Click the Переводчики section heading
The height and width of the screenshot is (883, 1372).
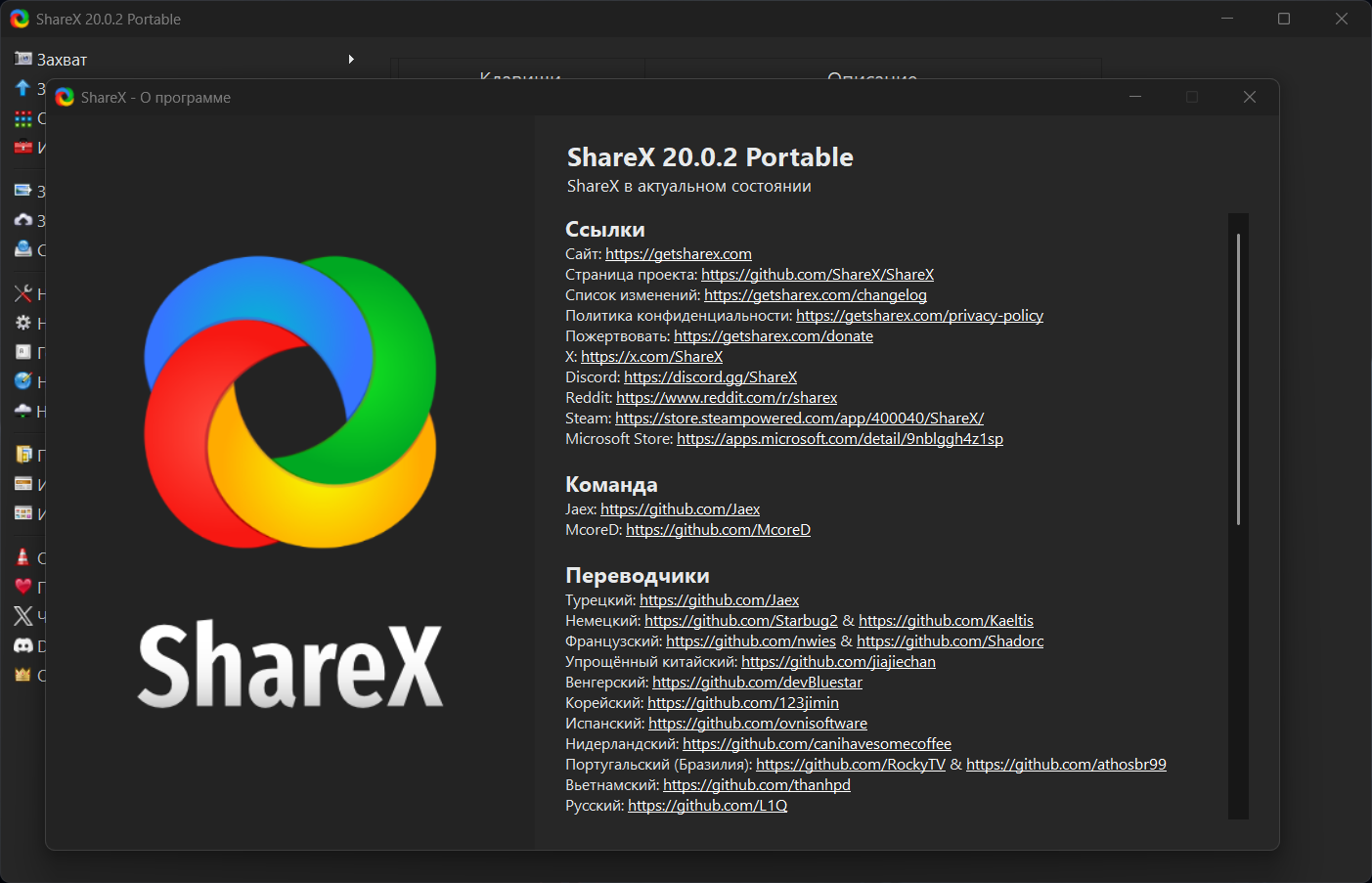(x=638, y=576)
